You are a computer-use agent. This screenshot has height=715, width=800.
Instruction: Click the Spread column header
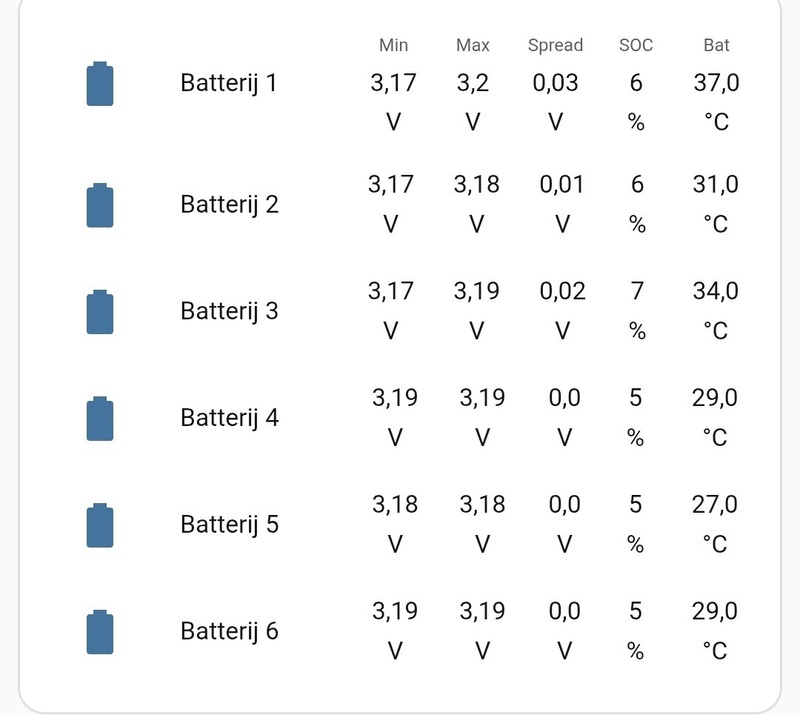[555, 45]
